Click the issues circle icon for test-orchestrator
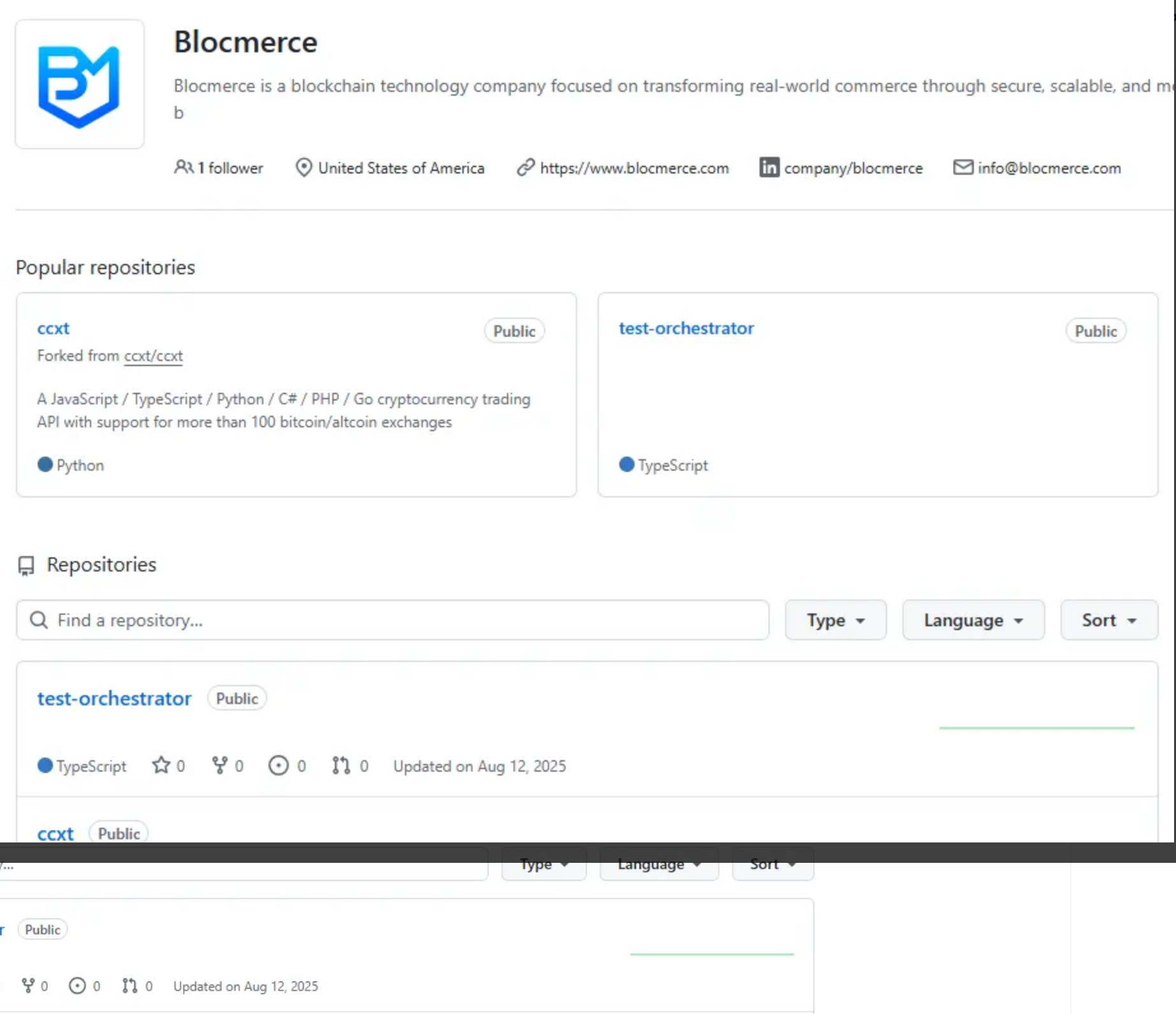This screenshot has width=1176, height=1014. pyautogui.click(x=278, y=765)
